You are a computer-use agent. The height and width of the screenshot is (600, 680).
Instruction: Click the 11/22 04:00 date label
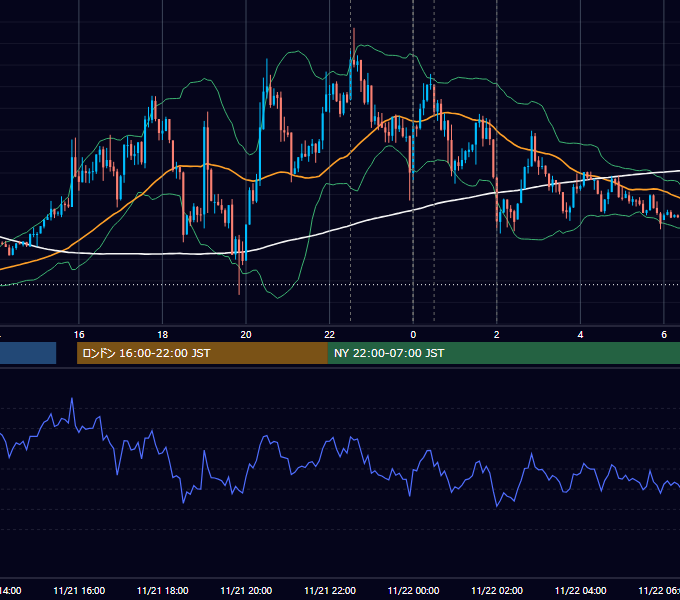(x=581, y=591)
